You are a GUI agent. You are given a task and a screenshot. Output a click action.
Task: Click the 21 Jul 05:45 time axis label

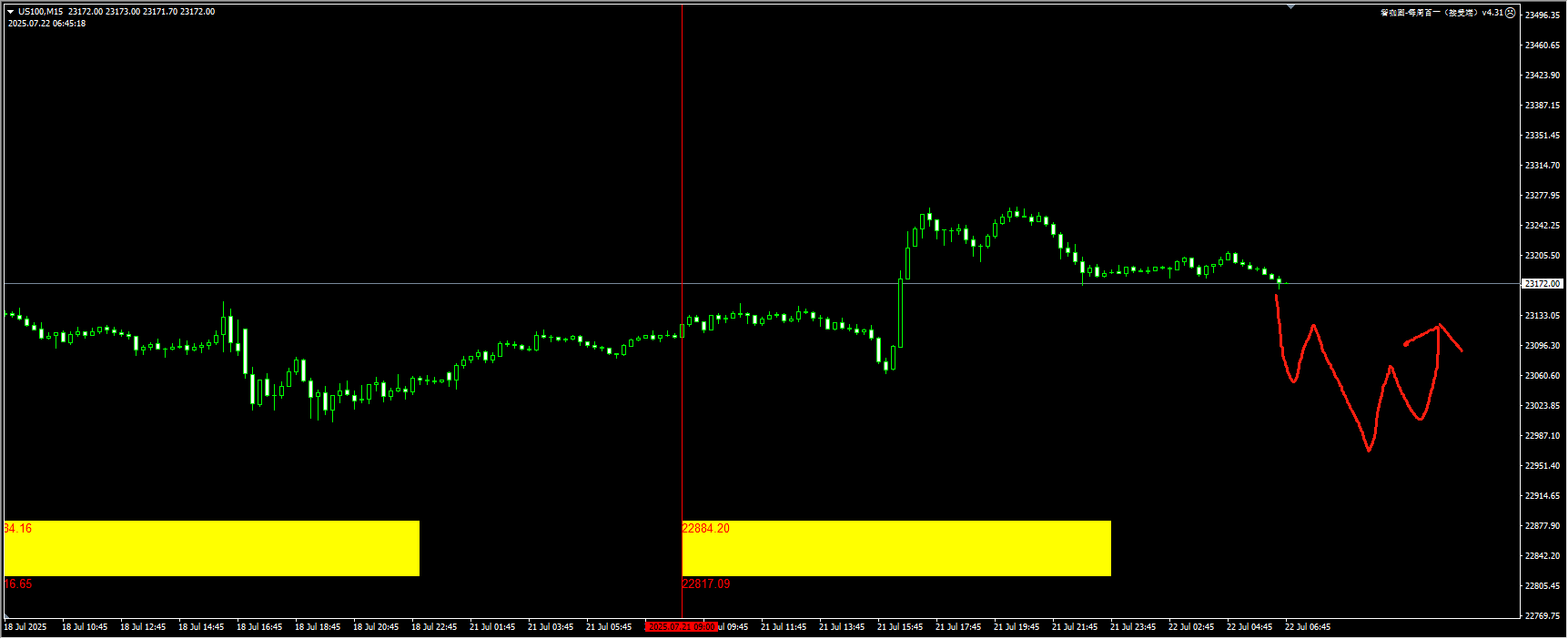[609, 627]
